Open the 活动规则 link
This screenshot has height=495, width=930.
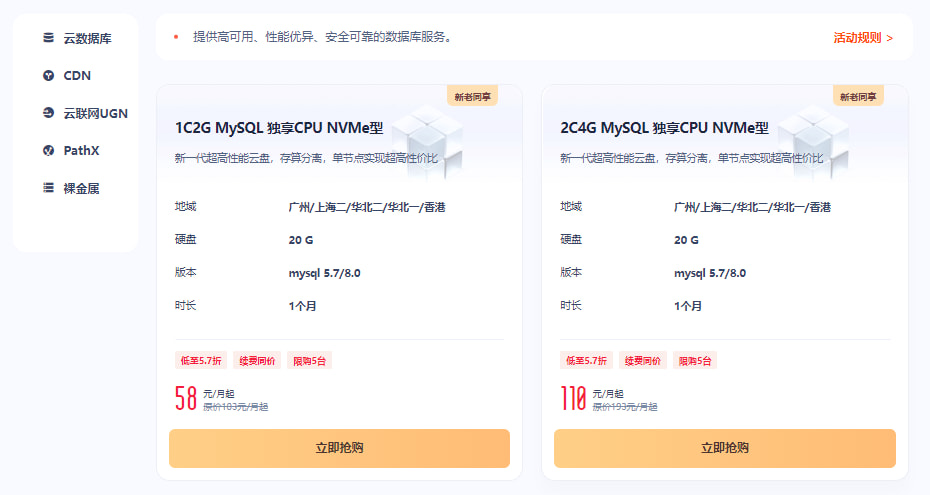pyautogui.click(x=862, y=38)
